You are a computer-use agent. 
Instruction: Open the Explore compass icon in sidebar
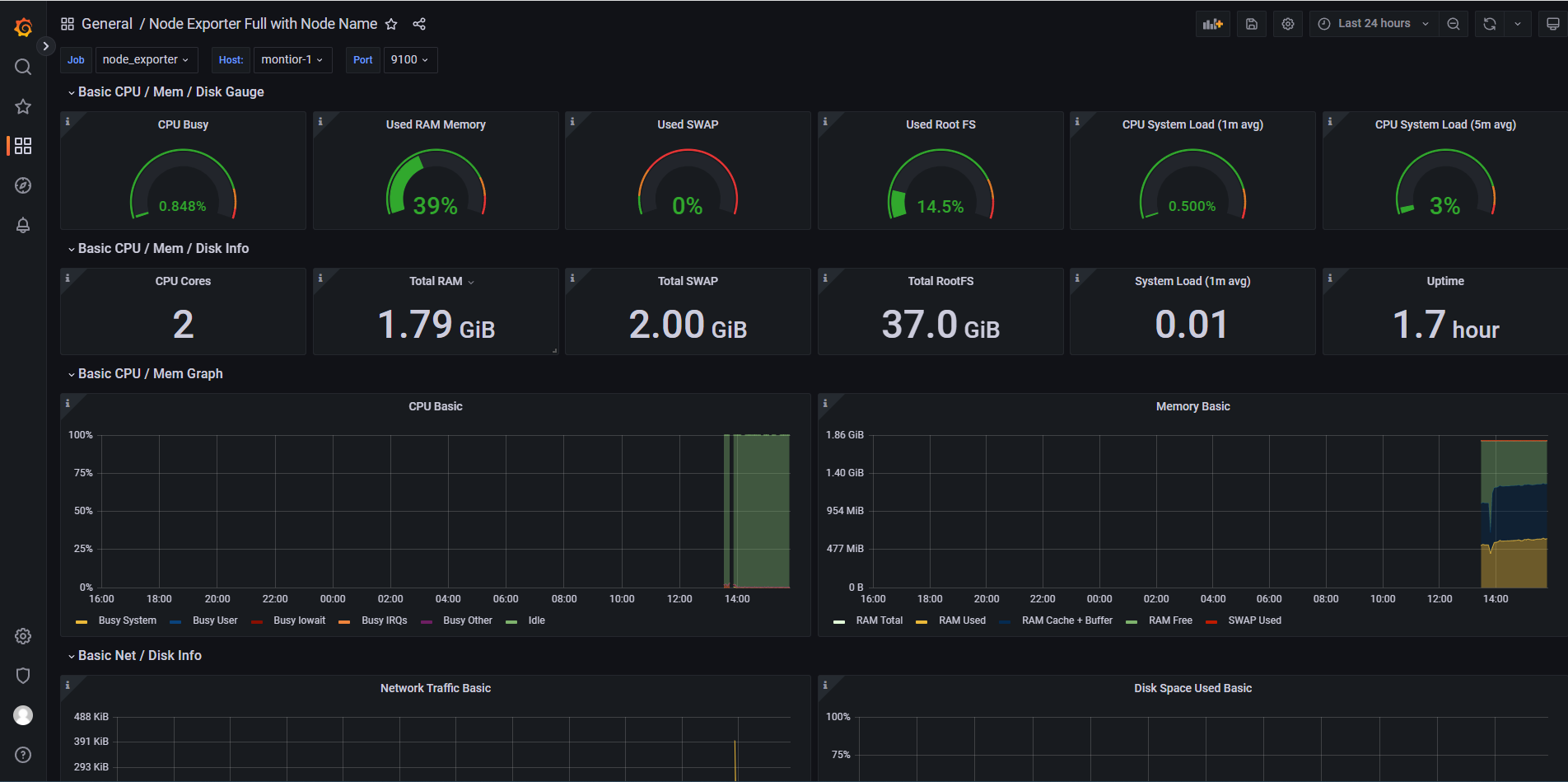pos(23,185)
